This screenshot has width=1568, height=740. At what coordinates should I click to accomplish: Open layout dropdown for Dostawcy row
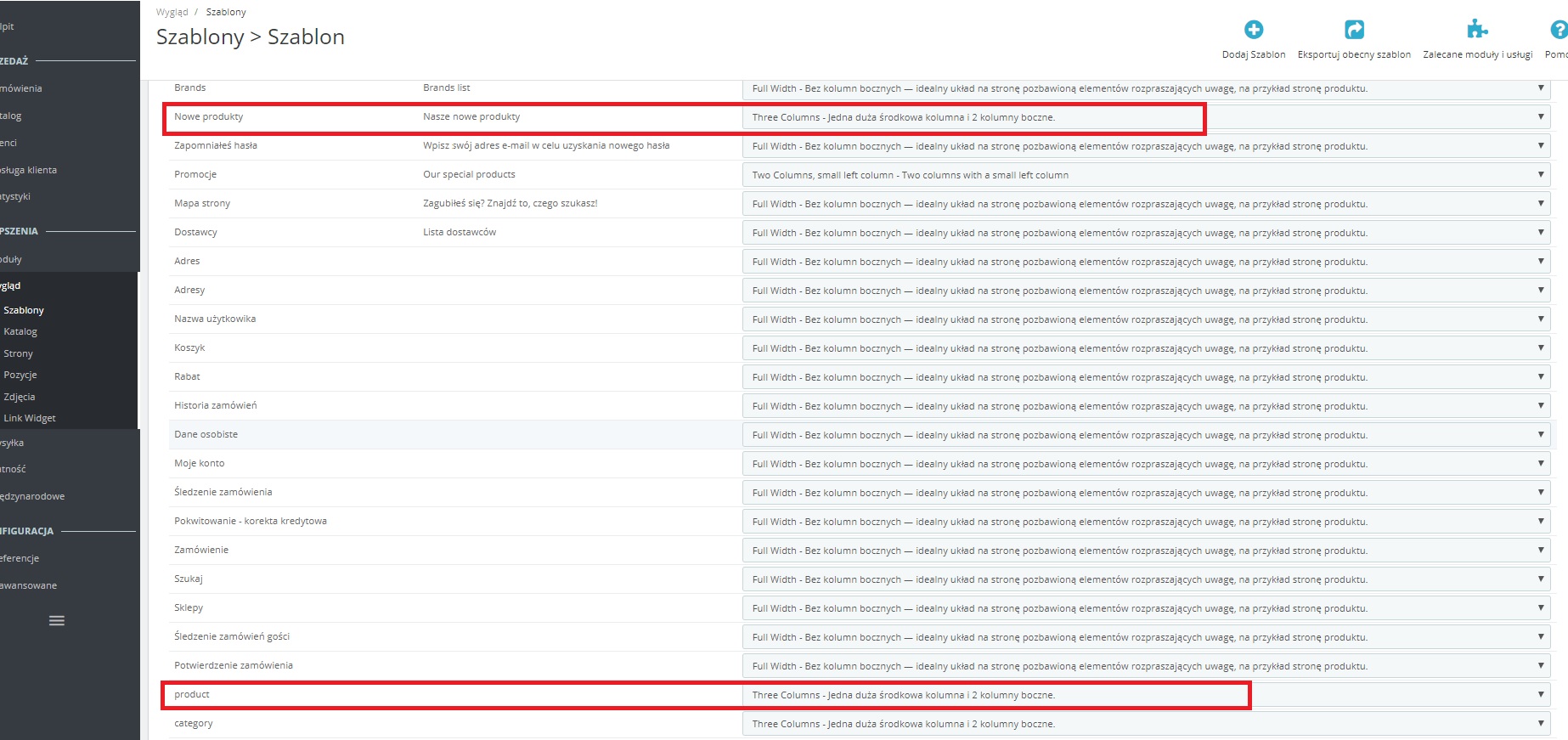point(1147,233)
